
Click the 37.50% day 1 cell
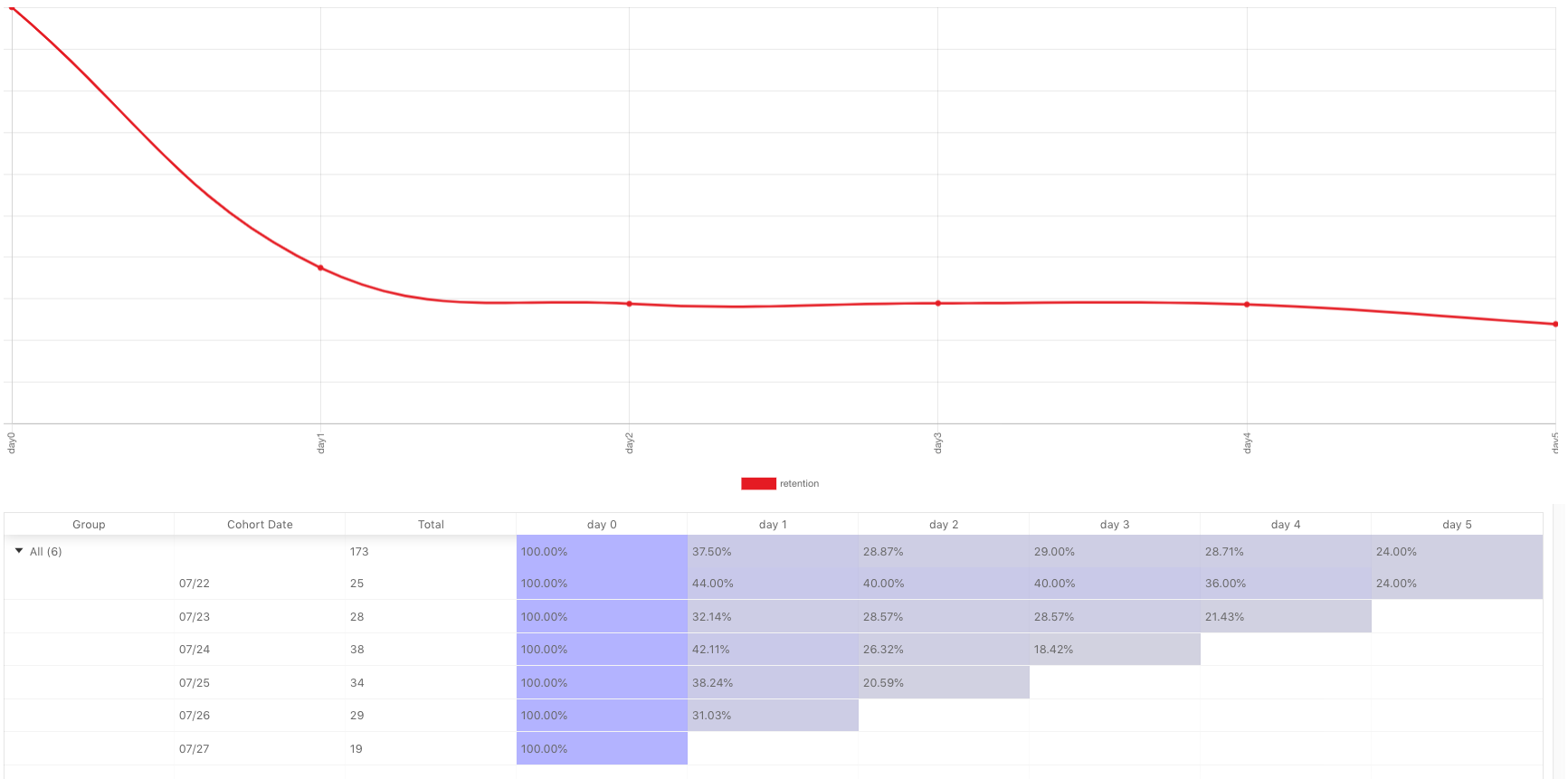(773, 552)
